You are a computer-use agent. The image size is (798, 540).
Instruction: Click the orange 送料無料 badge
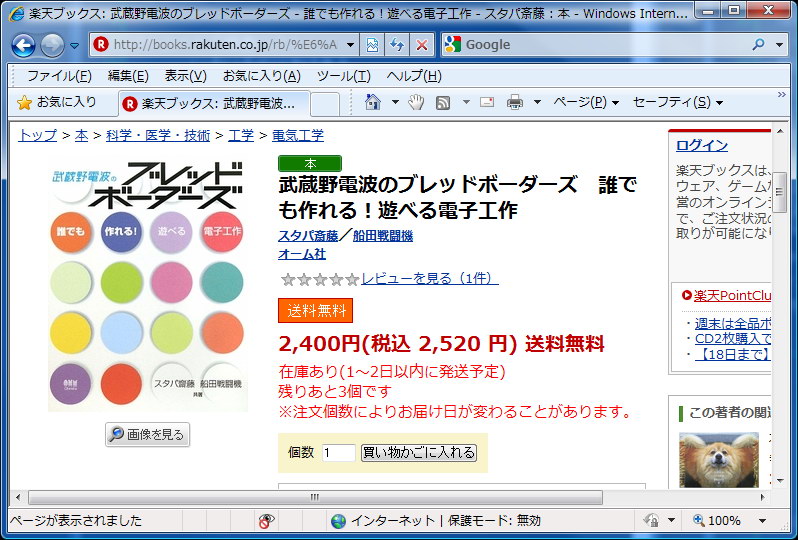coord(316,310)
